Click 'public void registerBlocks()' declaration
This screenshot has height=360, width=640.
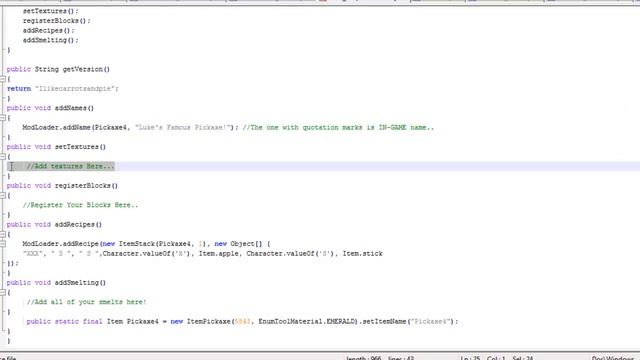(62, 186)
